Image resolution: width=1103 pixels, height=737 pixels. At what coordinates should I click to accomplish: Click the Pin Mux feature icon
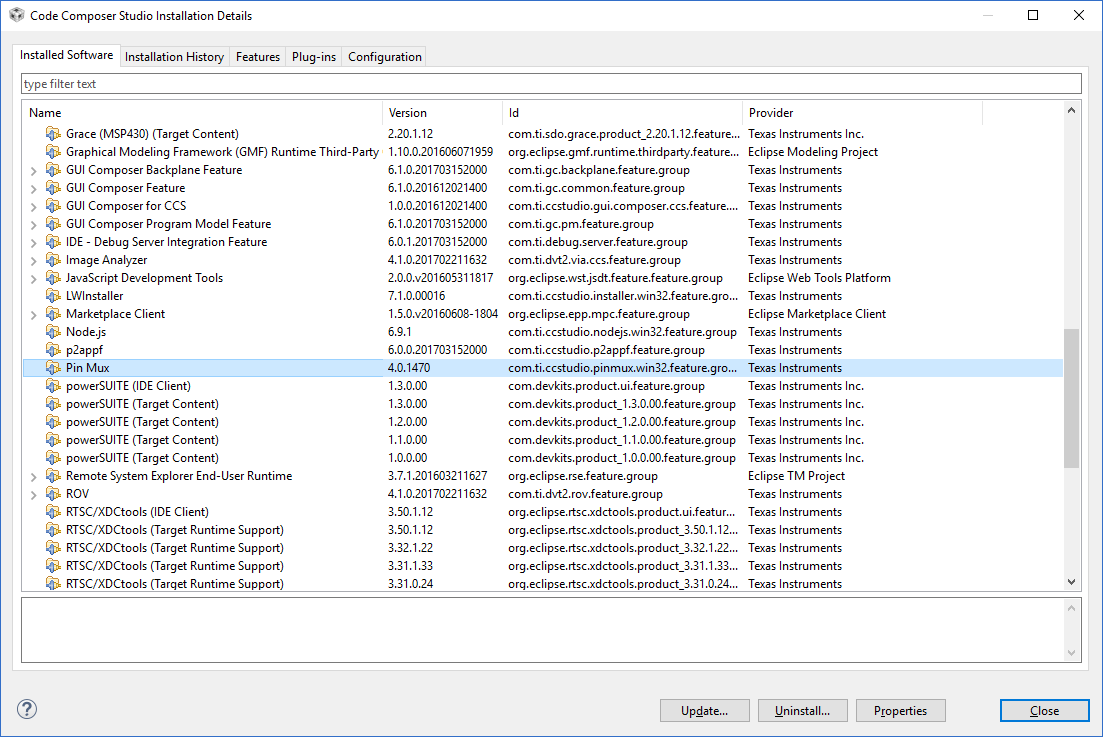[53, 368]
